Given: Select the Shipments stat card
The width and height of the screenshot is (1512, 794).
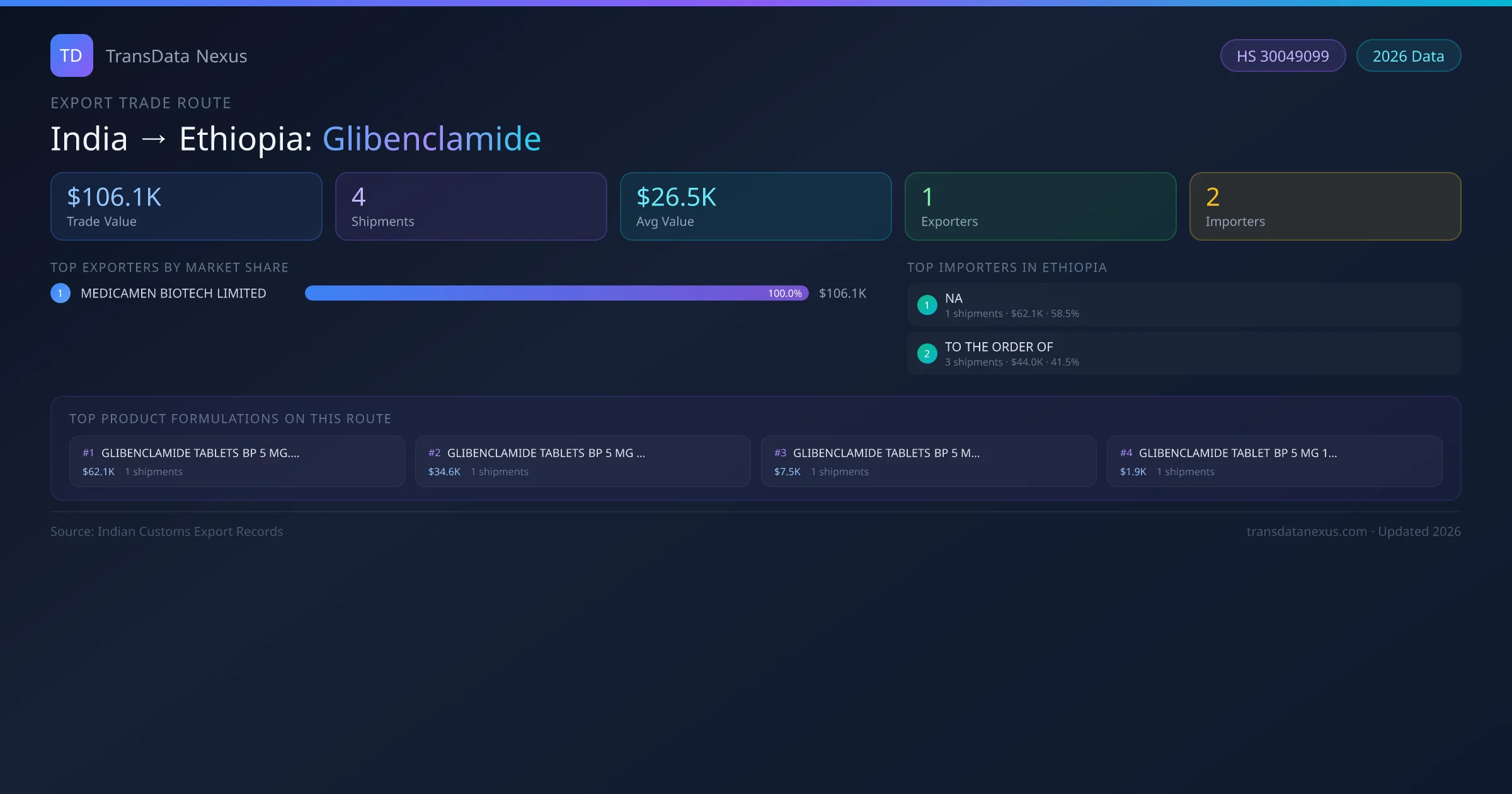Looking at the screenshot, I should coord(471,206).
